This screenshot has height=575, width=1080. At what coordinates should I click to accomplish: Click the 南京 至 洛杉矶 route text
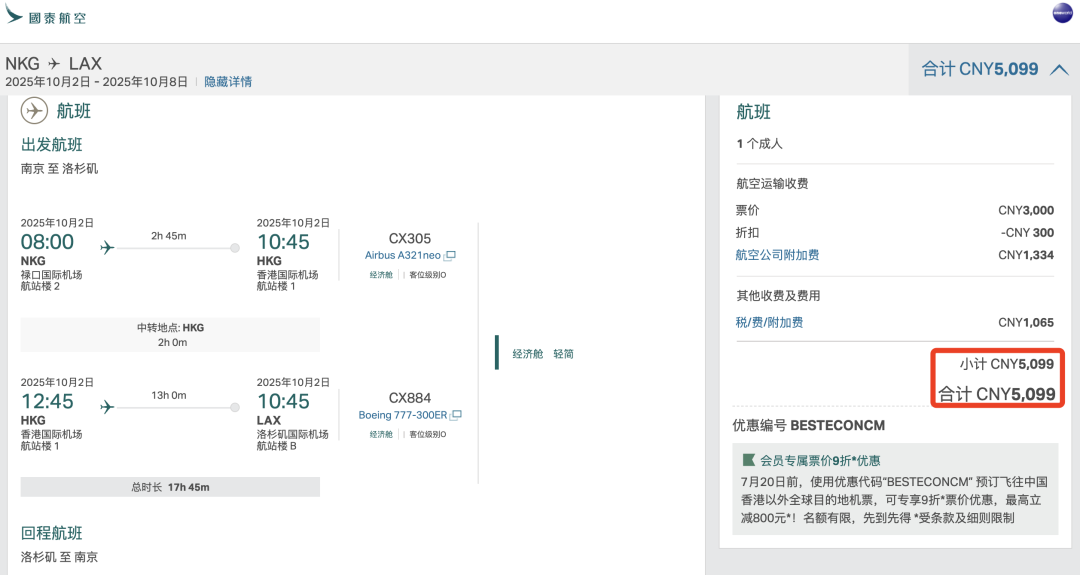coord(59,169)
